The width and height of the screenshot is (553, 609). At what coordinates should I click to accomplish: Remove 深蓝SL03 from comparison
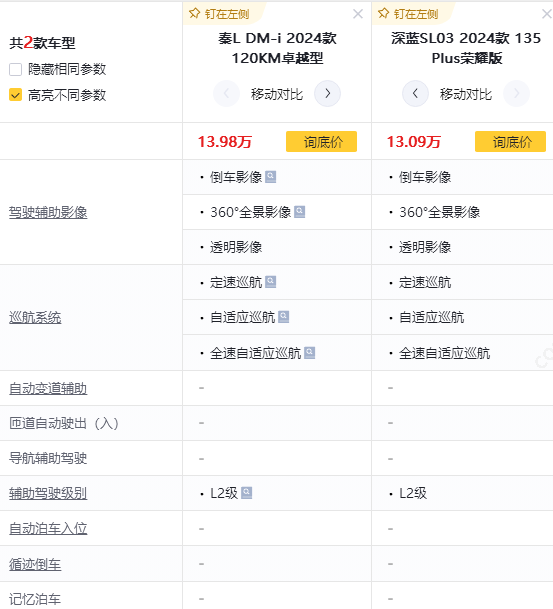point(546,14)
